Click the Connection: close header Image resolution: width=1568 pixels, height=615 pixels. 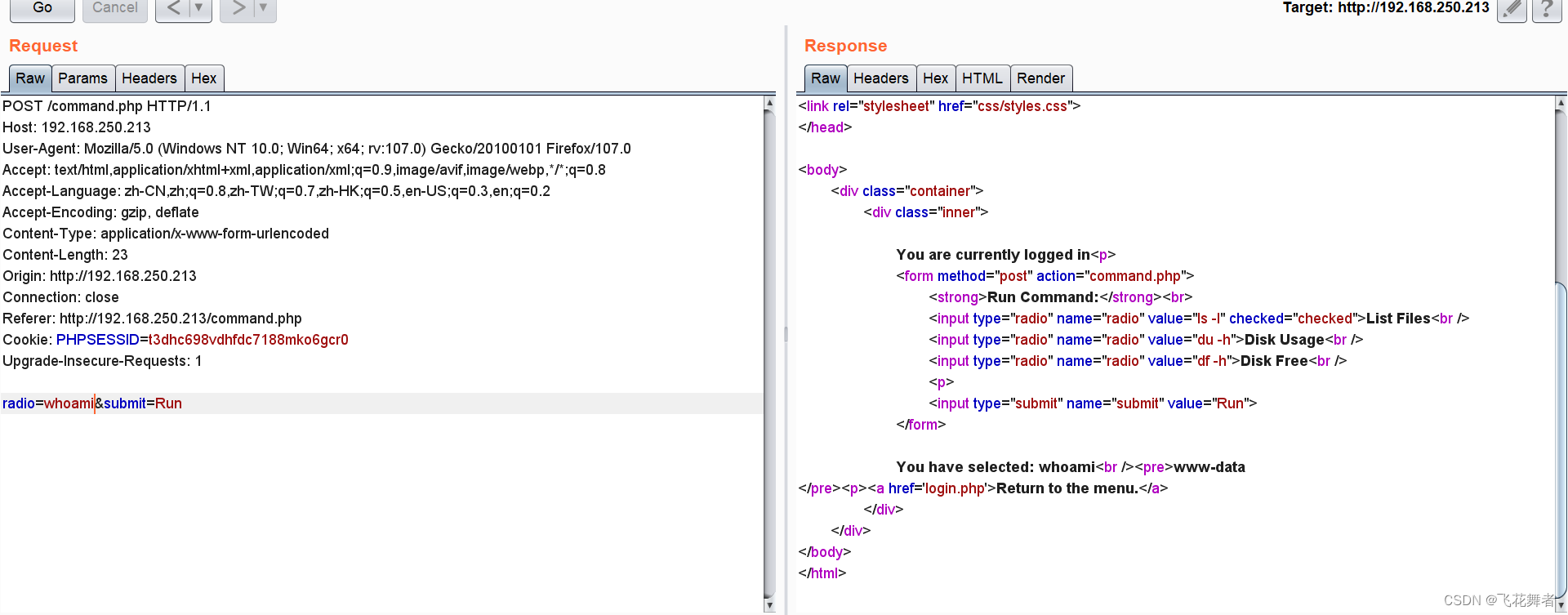(x=61, y=297)
